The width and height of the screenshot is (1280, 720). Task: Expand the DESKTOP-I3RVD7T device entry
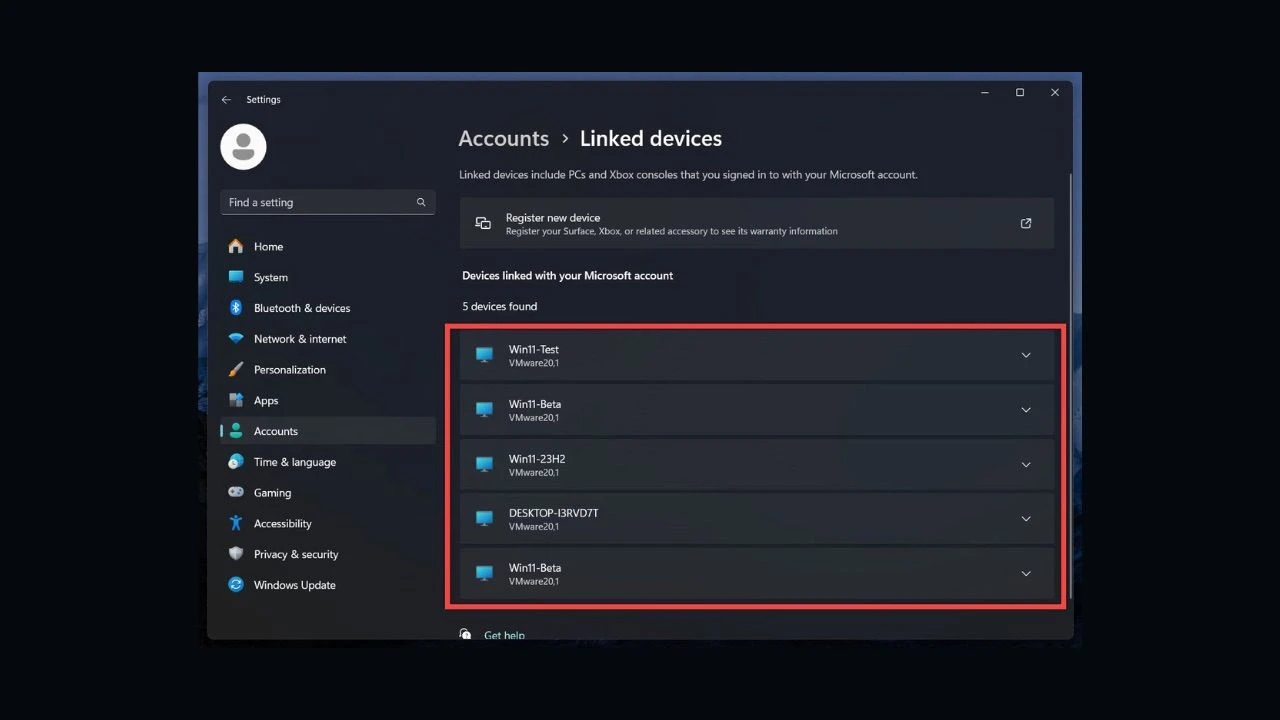1026,519
